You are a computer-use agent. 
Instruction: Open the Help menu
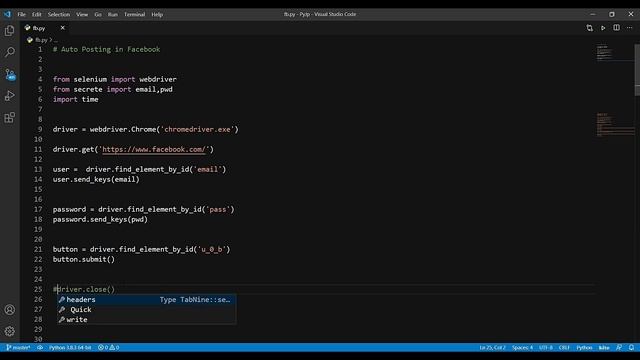pyautogui.click(x=157, y=14)
